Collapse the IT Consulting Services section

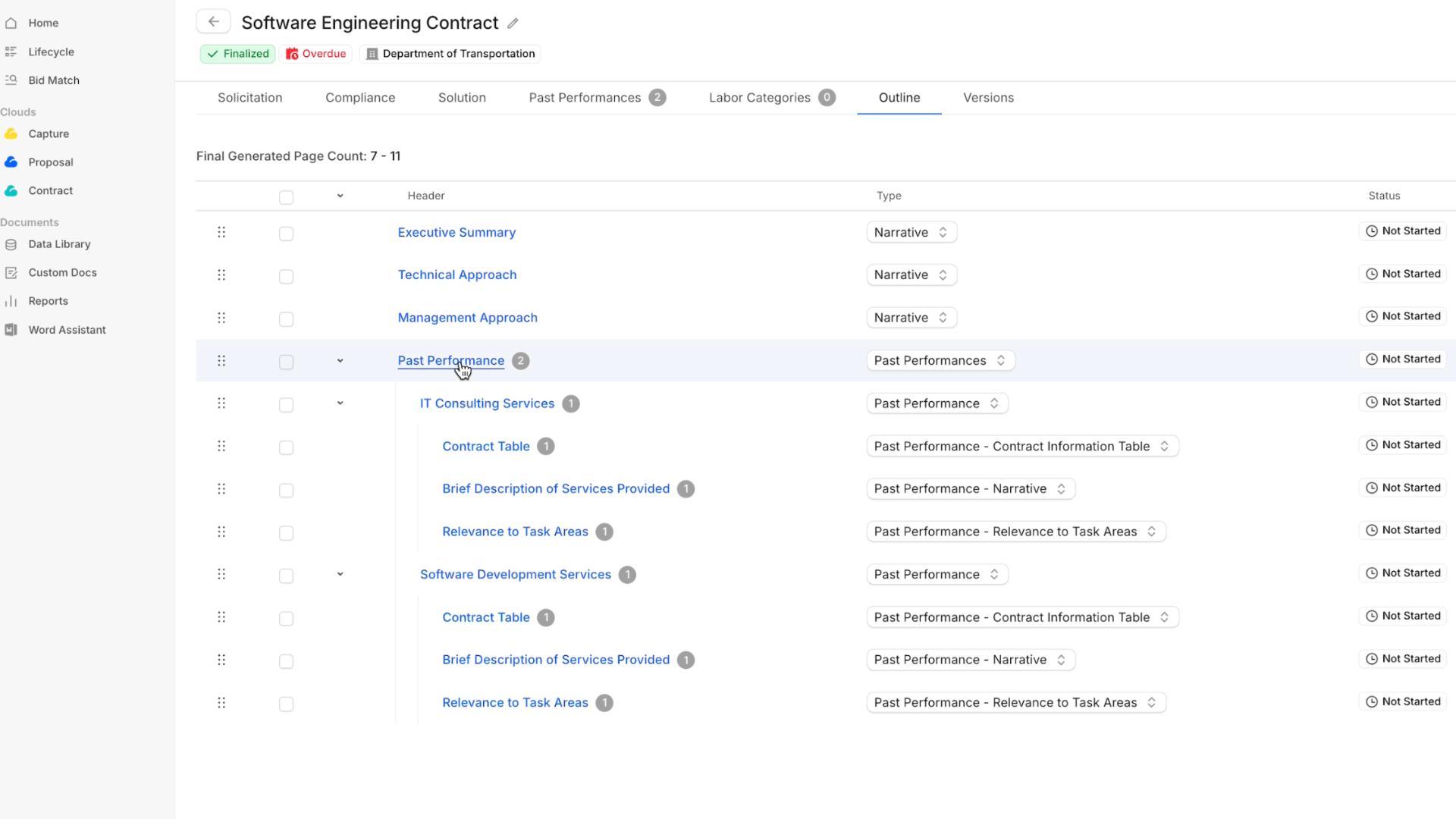pyautogui.click(x=340, y=403)
